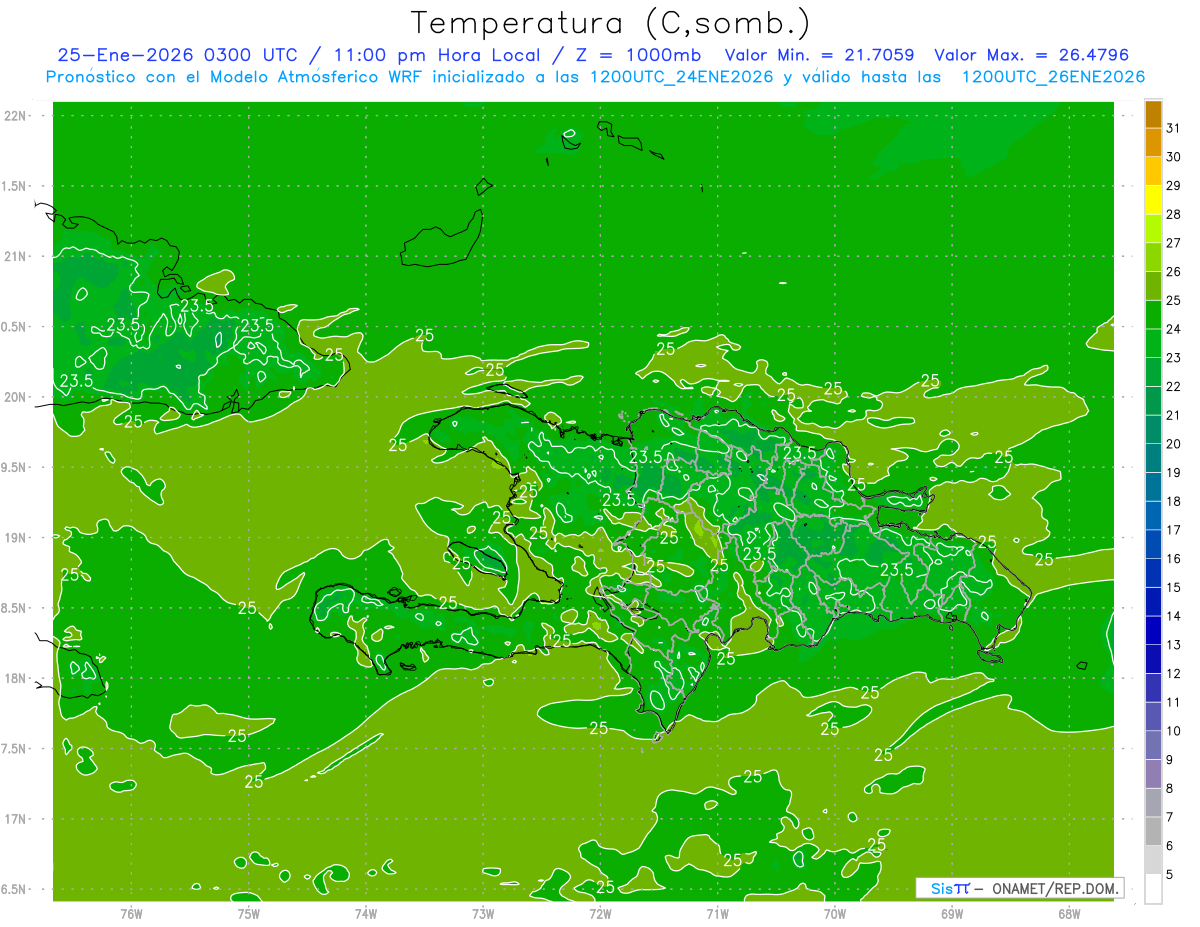This screenshot has width=1200, height=927.
Task: Click the "20N" latitude axis label
Action: pos(16,397)
